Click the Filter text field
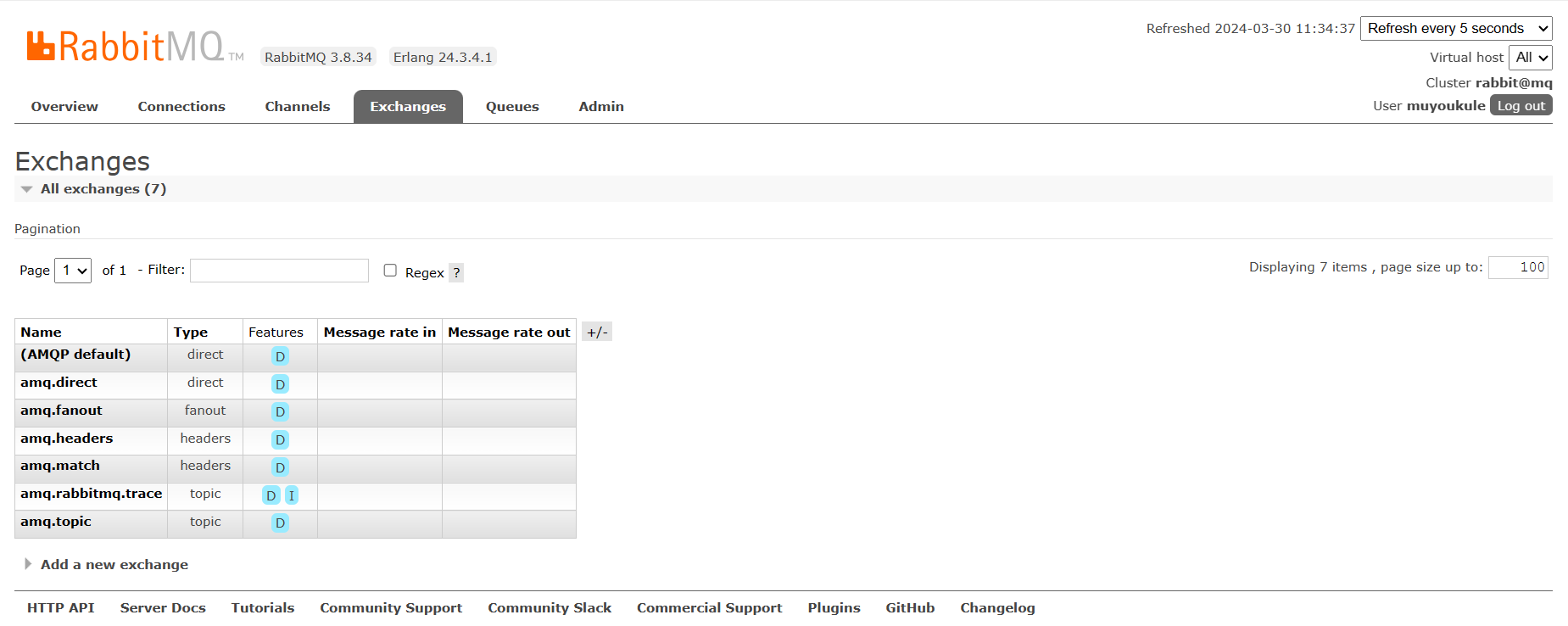 279,271
